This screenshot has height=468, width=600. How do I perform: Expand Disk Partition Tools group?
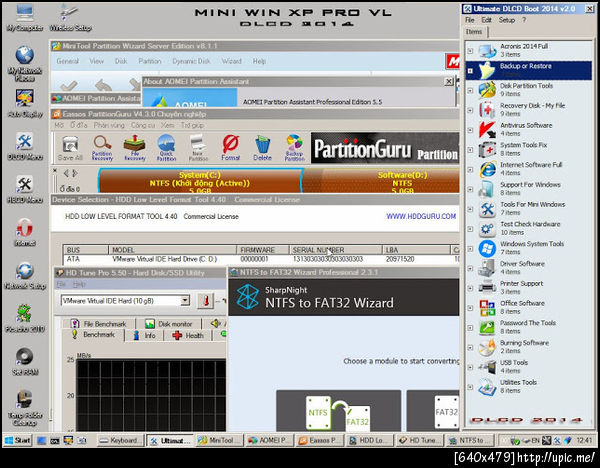click(470, 91)
